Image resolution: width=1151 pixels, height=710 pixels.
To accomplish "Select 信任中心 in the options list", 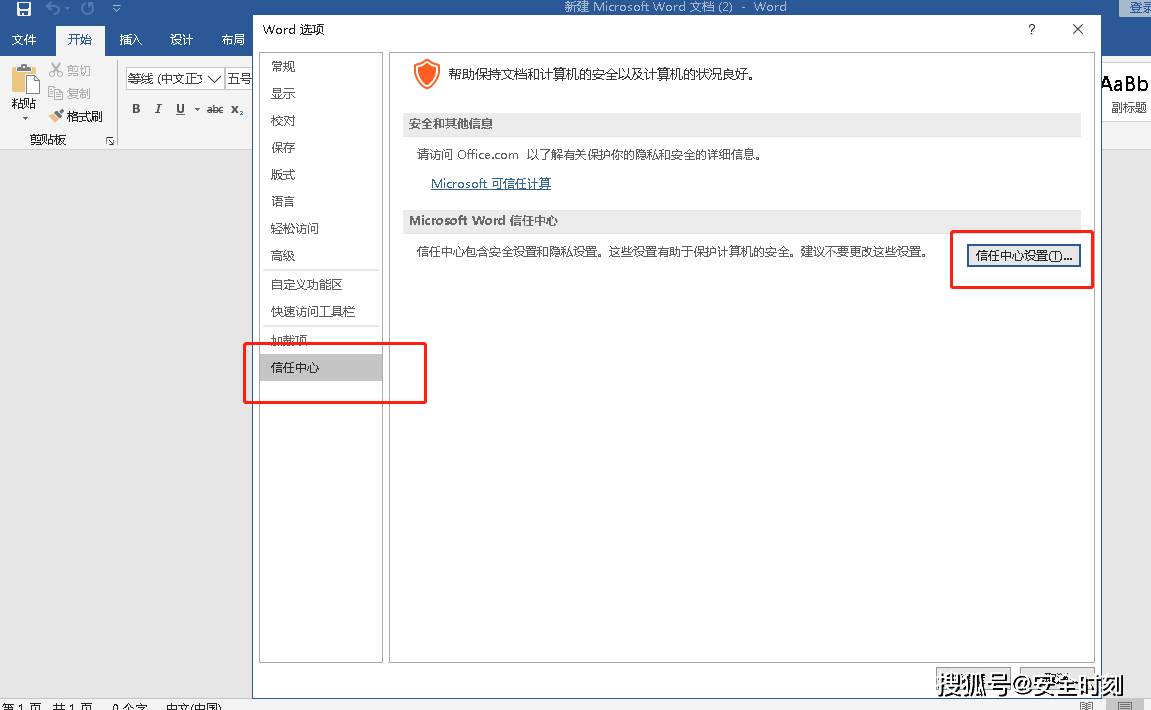I will (x=321, y=367).
